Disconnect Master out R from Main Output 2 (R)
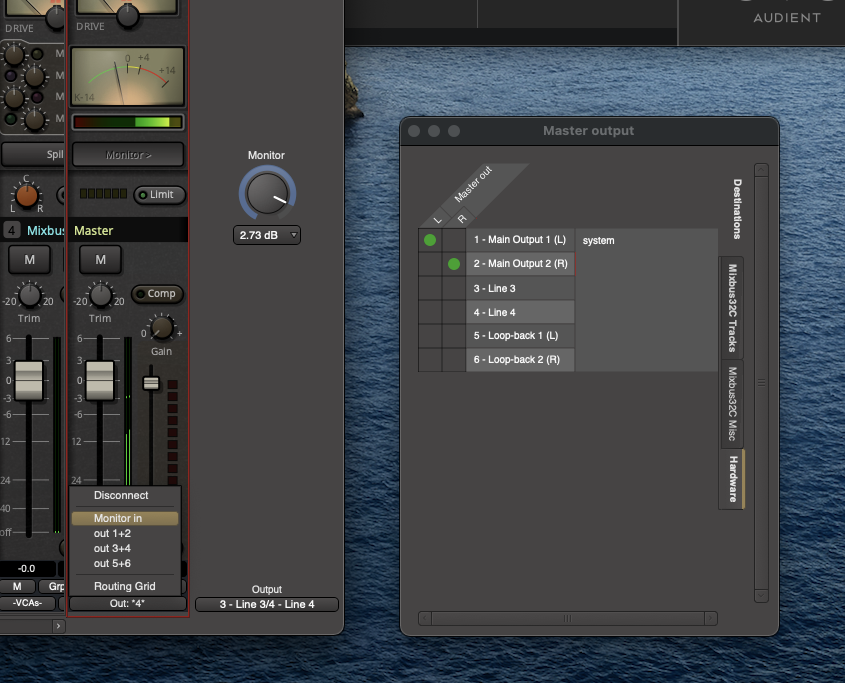The height and width of the screenshot is (683, 845). (x=454, y=264)
